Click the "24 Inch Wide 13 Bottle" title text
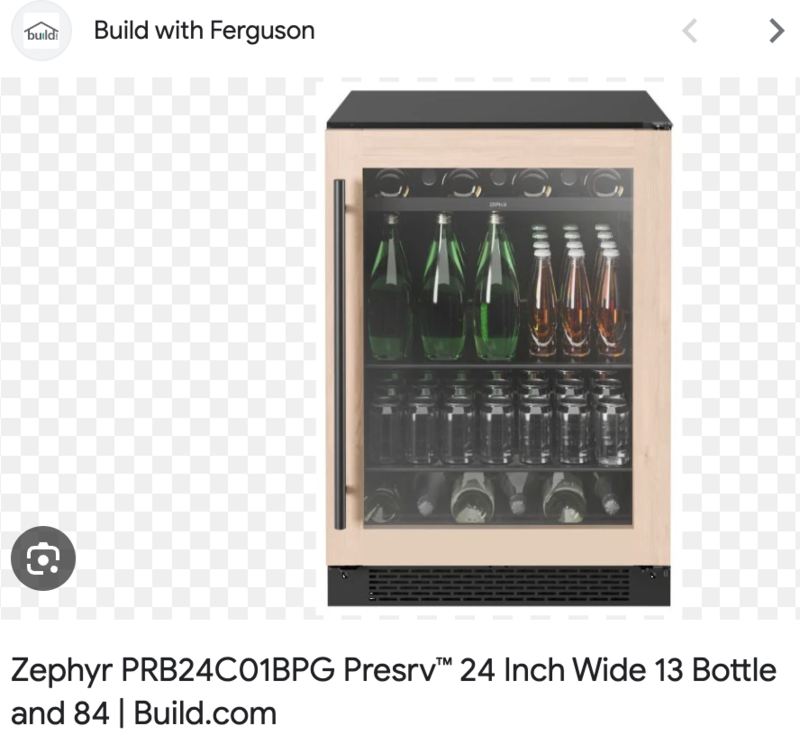 [x=618, y=669]
